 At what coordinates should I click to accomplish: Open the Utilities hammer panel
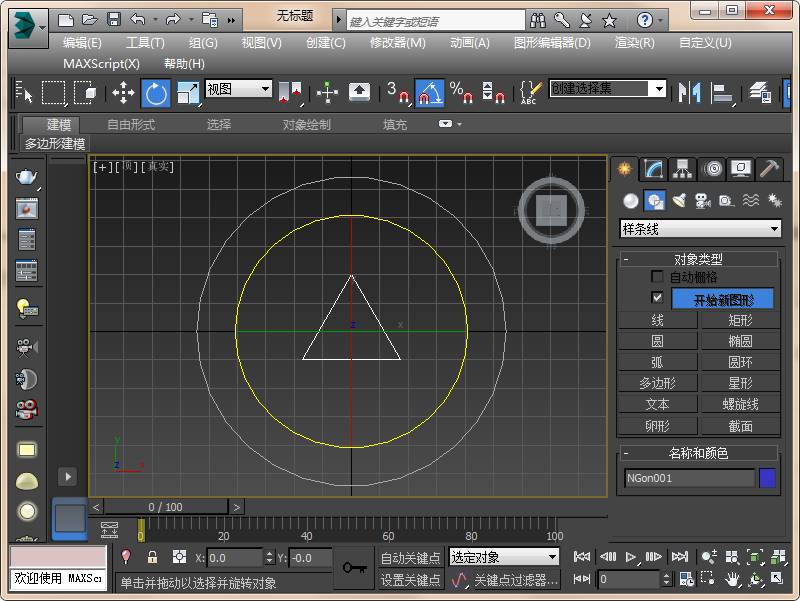point(769,169)
